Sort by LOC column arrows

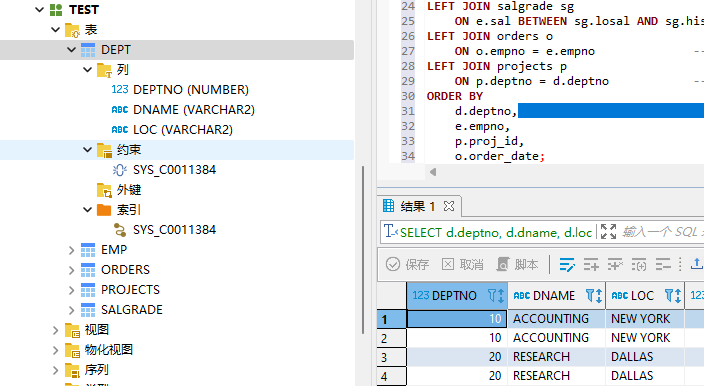click(677, 296)
